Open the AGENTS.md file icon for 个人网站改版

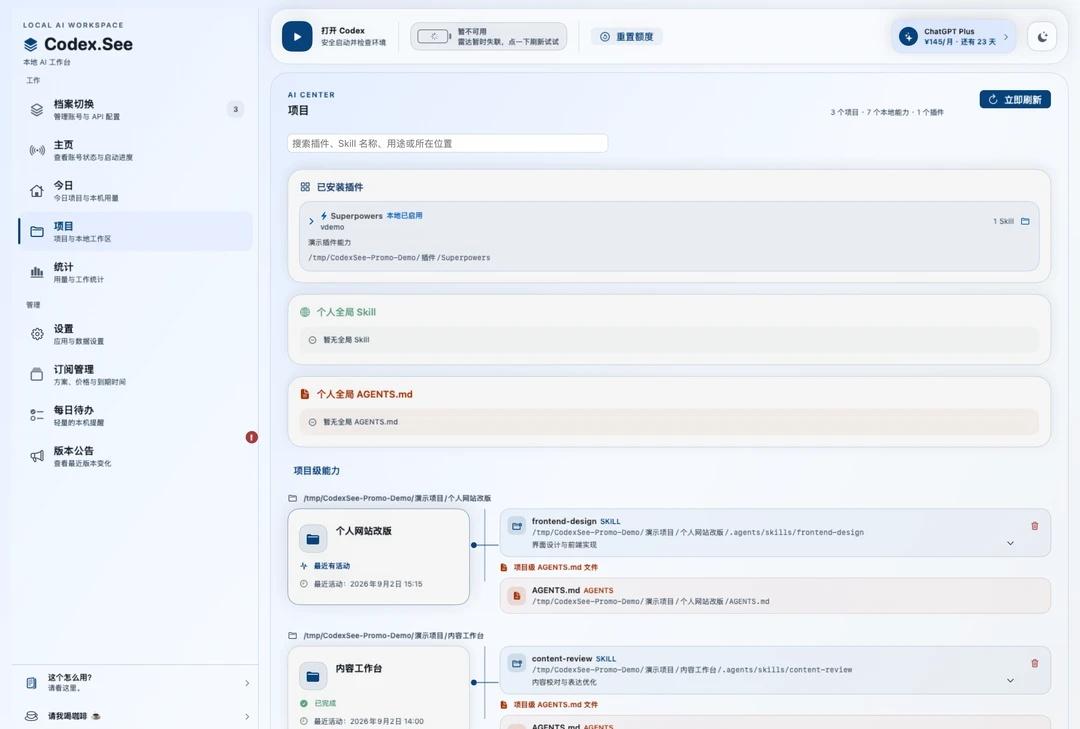coord(516,595)
